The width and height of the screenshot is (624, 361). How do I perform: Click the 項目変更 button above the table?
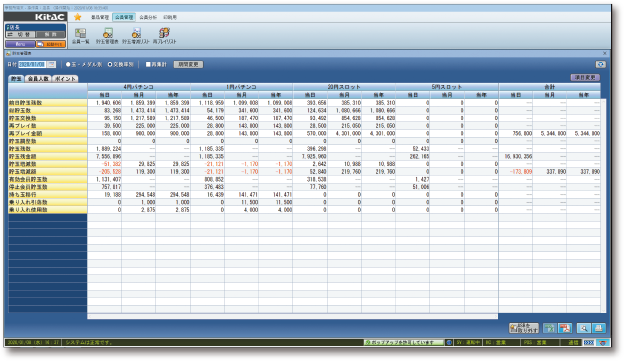[x=585, y=78]
